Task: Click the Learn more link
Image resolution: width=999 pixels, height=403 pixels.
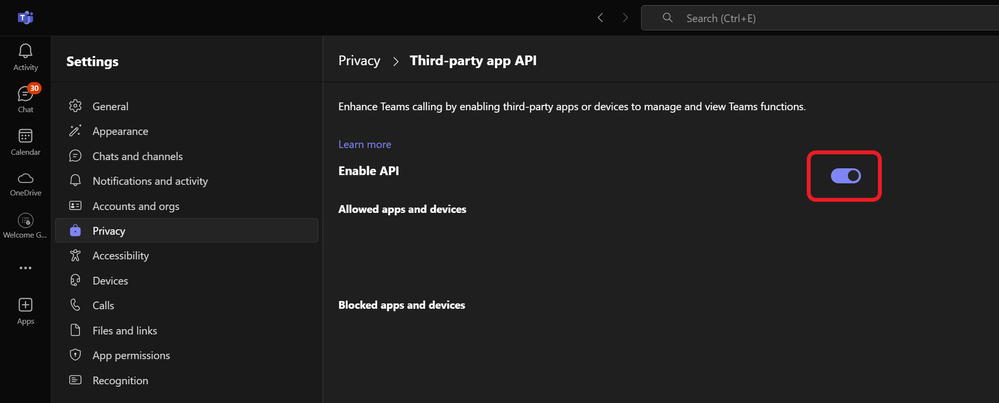Action: tap(364, 145)
